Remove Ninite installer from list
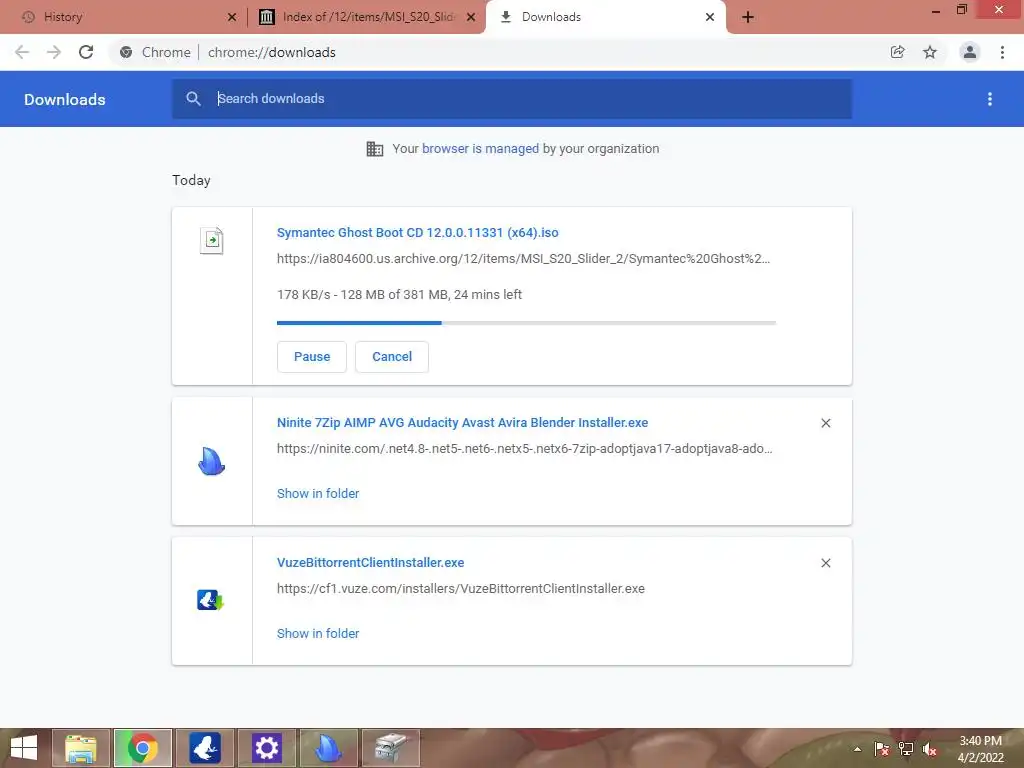Viewport: 1024px width, 768px height. click(826, 423)
